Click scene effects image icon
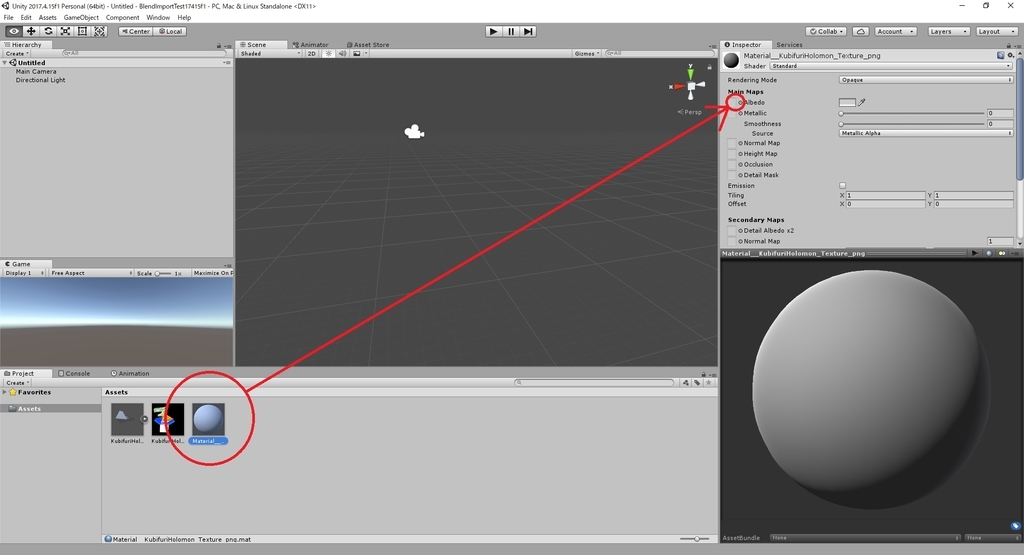 (x=357, y=54)
